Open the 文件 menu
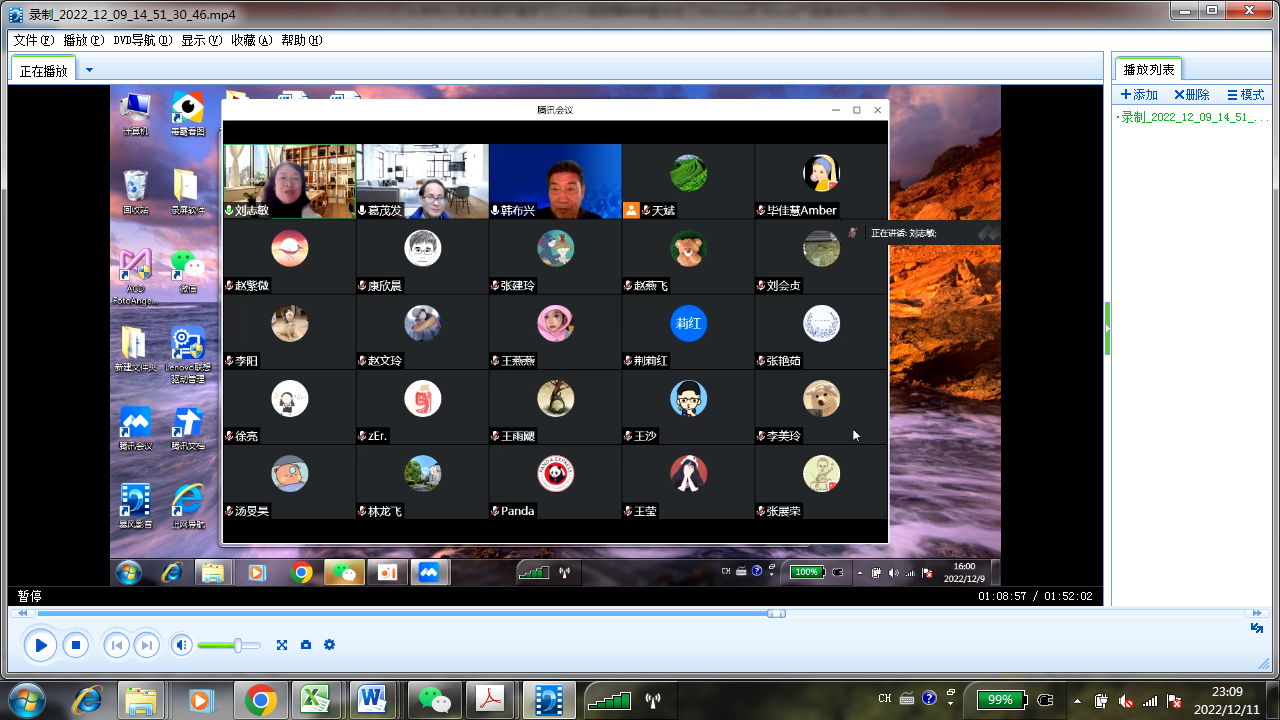Image resolution: width=1280 pixels, height=720 pixels. pos(33,40)
